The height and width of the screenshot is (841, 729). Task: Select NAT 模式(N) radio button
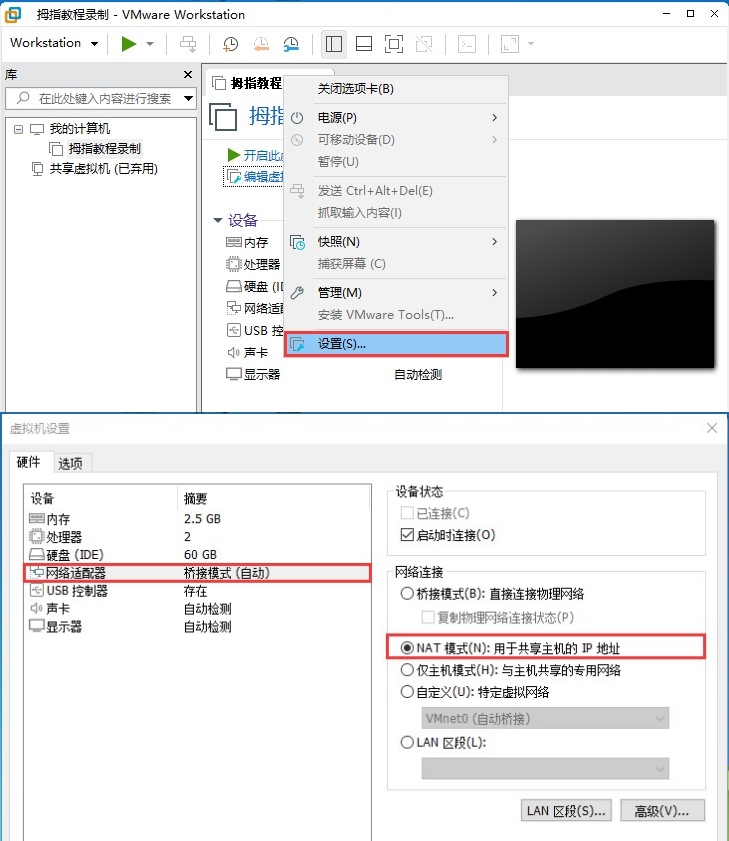[x=407, y=648]
